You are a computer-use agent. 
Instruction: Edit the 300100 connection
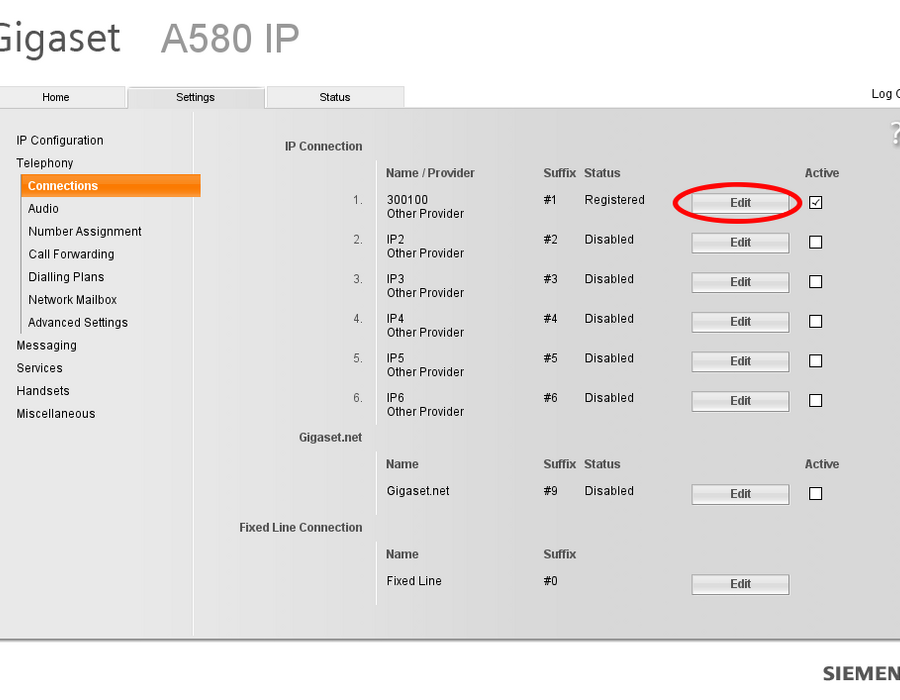coord(740,203)
